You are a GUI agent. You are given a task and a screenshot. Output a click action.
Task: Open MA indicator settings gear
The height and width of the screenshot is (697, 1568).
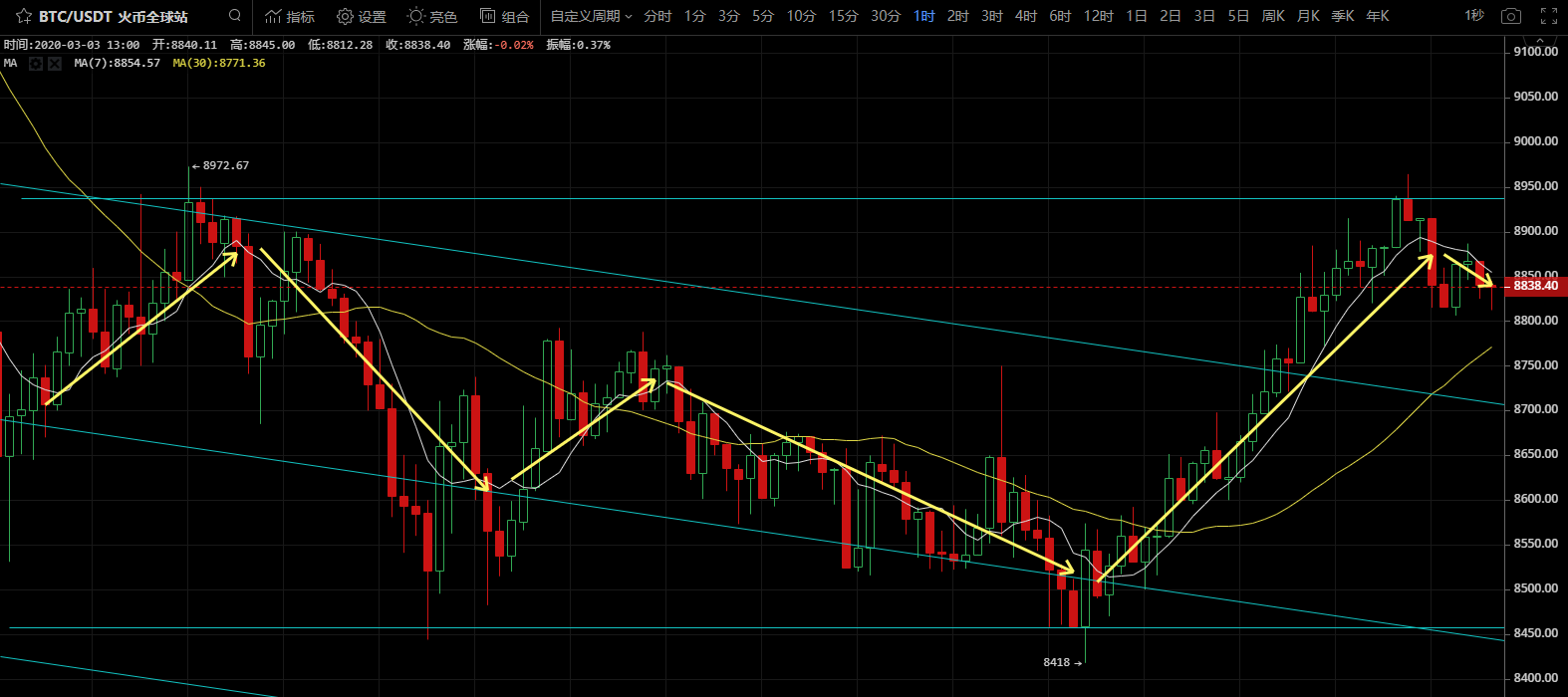coord(36,63)
